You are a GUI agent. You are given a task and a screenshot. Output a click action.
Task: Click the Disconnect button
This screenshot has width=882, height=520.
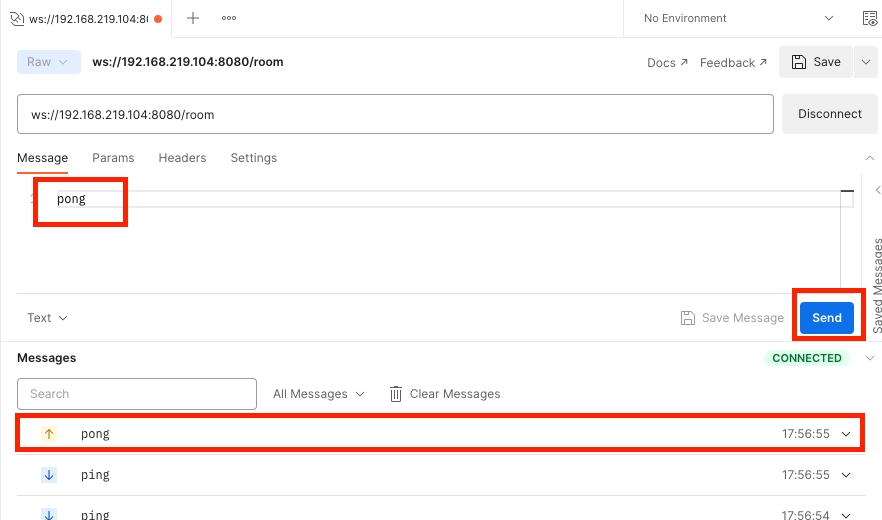click(x=830, y=114)
